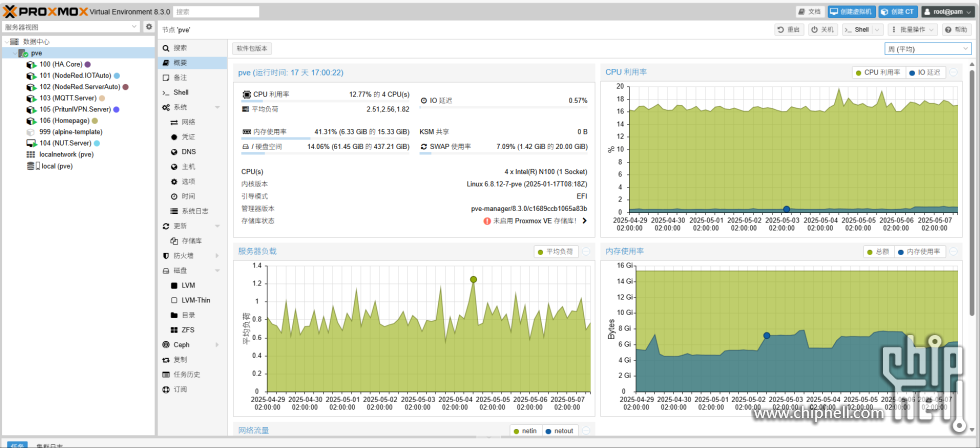Open the 复制 replication menu item
This screenshot has width=980, height=448.
click(192, 359)
